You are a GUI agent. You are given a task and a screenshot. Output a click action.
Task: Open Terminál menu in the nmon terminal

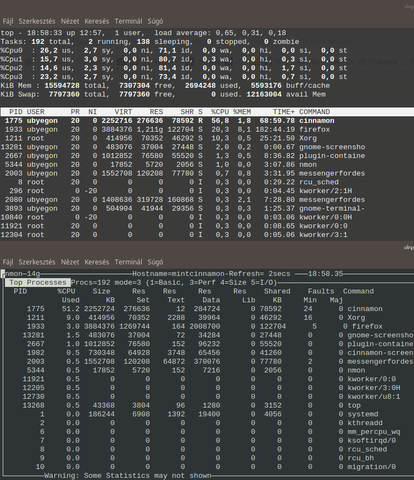(128, 262)
